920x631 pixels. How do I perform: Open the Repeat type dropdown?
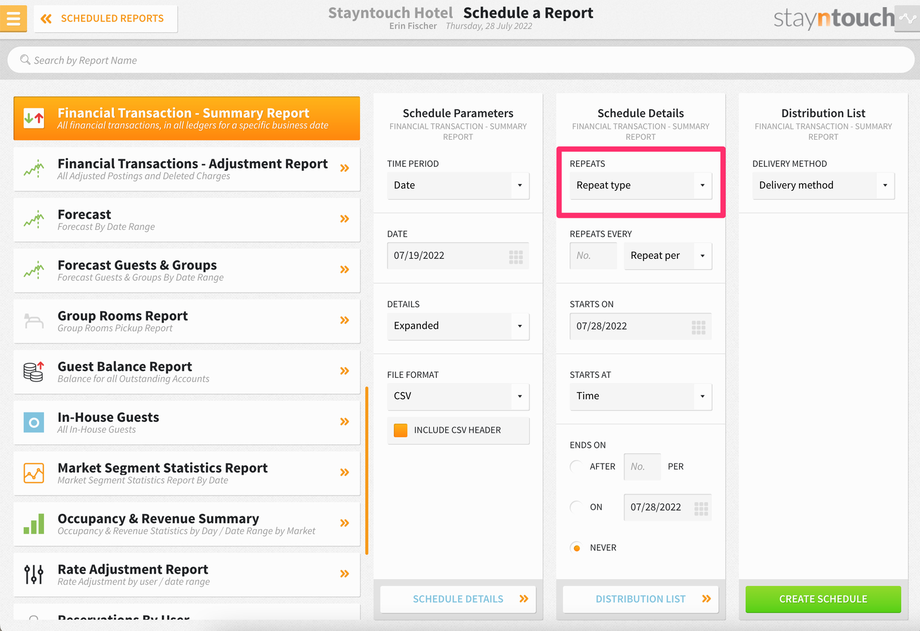(x=641, y=185)
